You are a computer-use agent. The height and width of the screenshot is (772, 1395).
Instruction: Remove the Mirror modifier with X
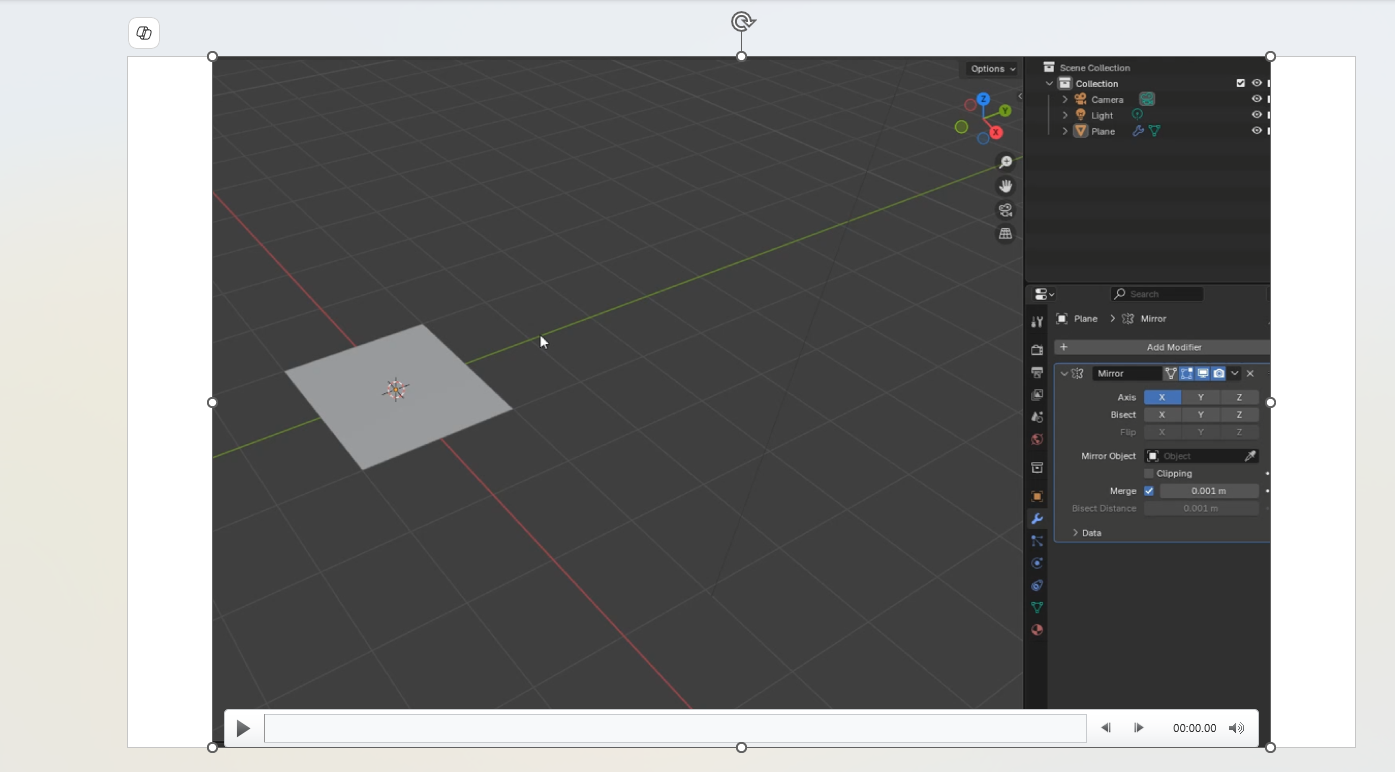tap(1250, 373)
